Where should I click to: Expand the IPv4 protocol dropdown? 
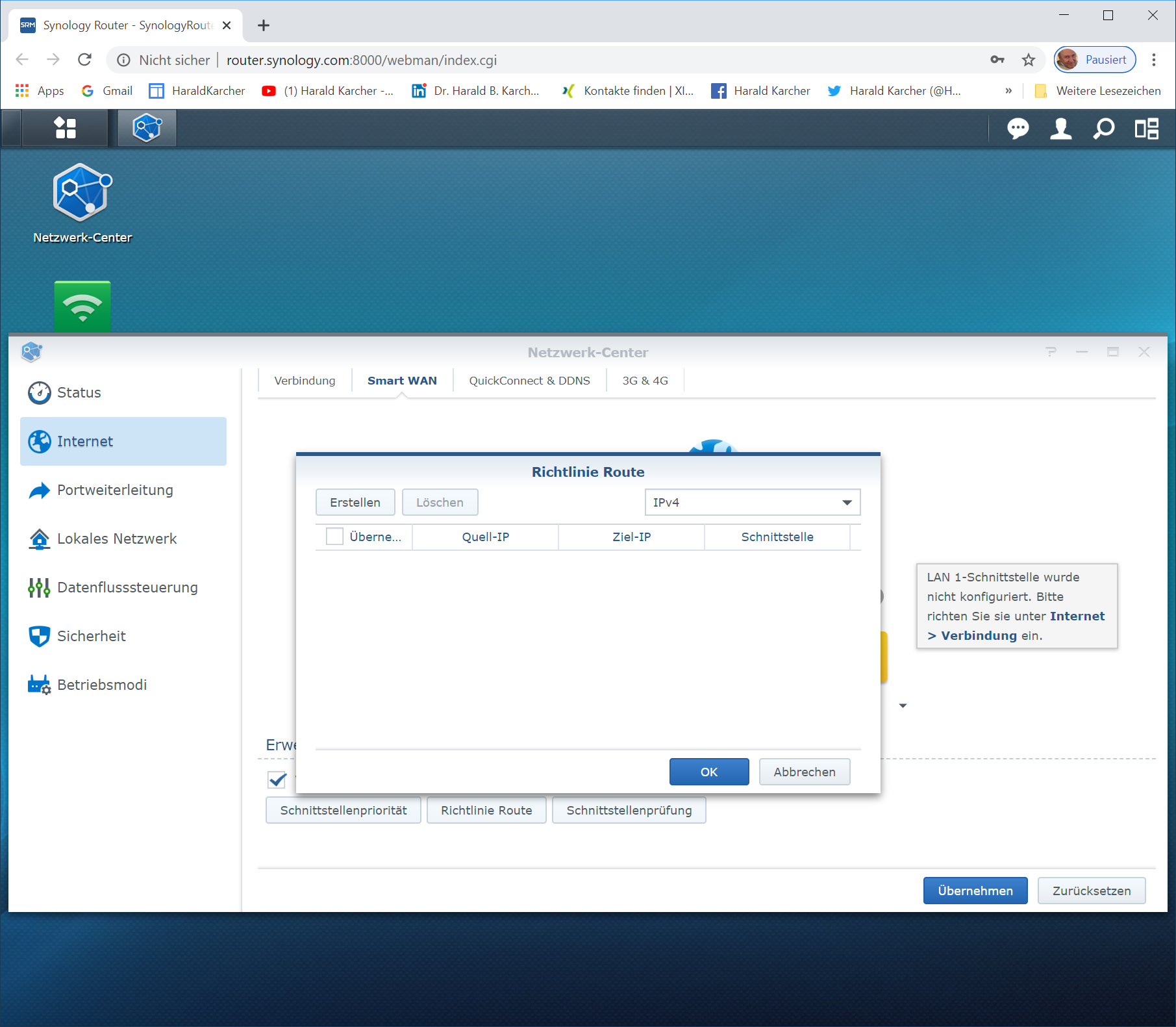click(x=752, y=502)
